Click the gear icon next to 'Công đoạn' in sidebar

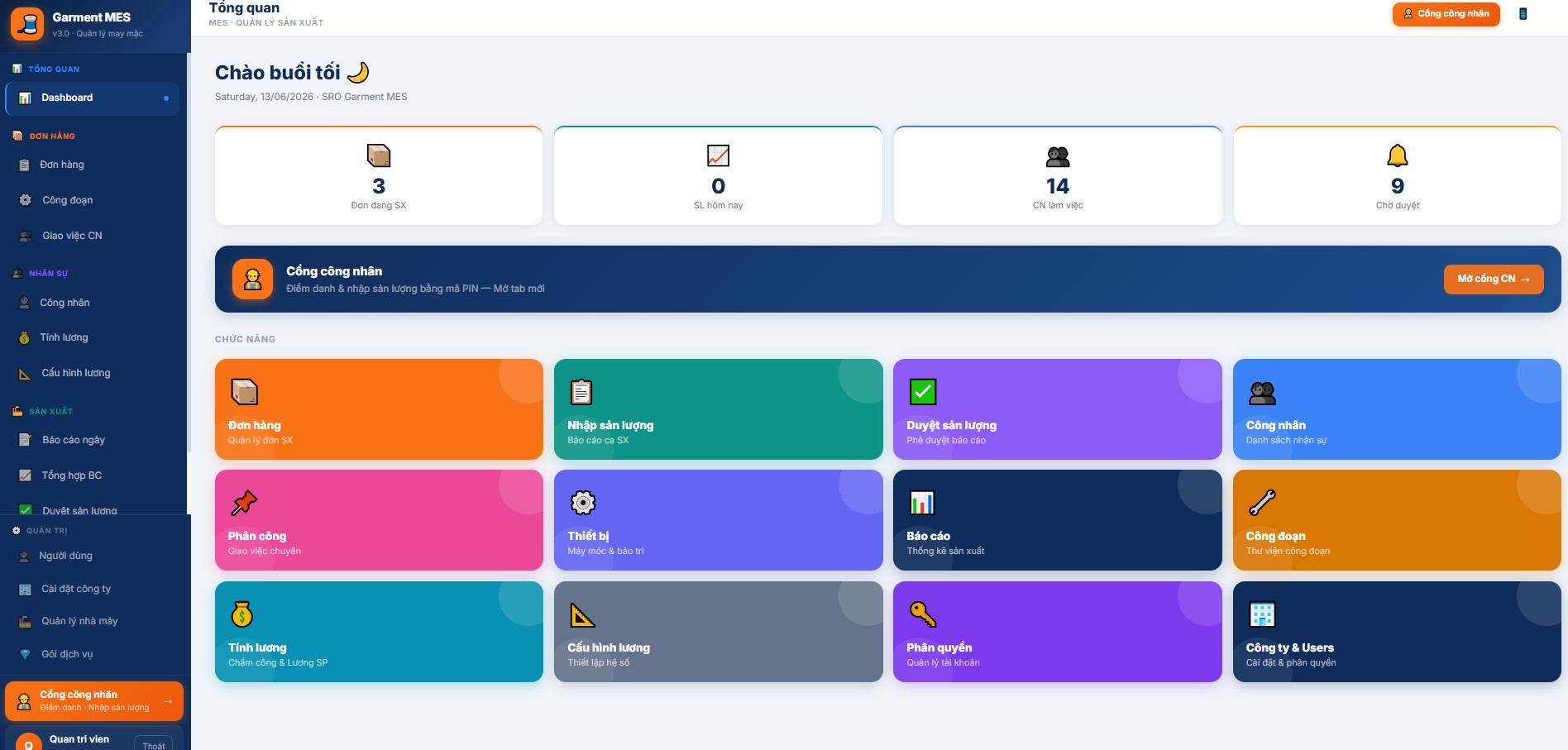pos(25,200)
